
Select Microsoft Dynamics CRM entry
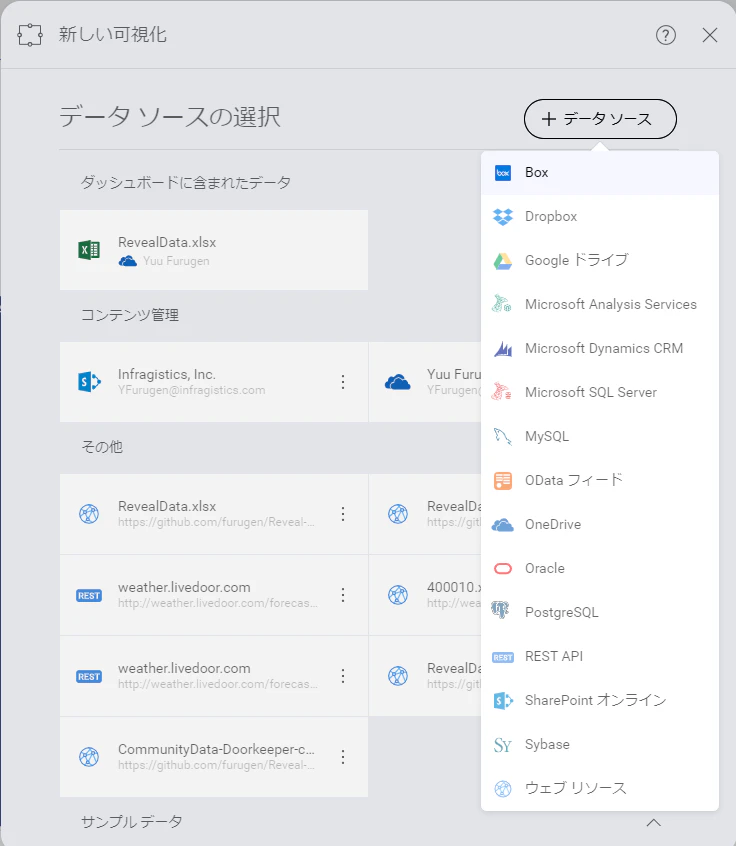coord(599,349)
